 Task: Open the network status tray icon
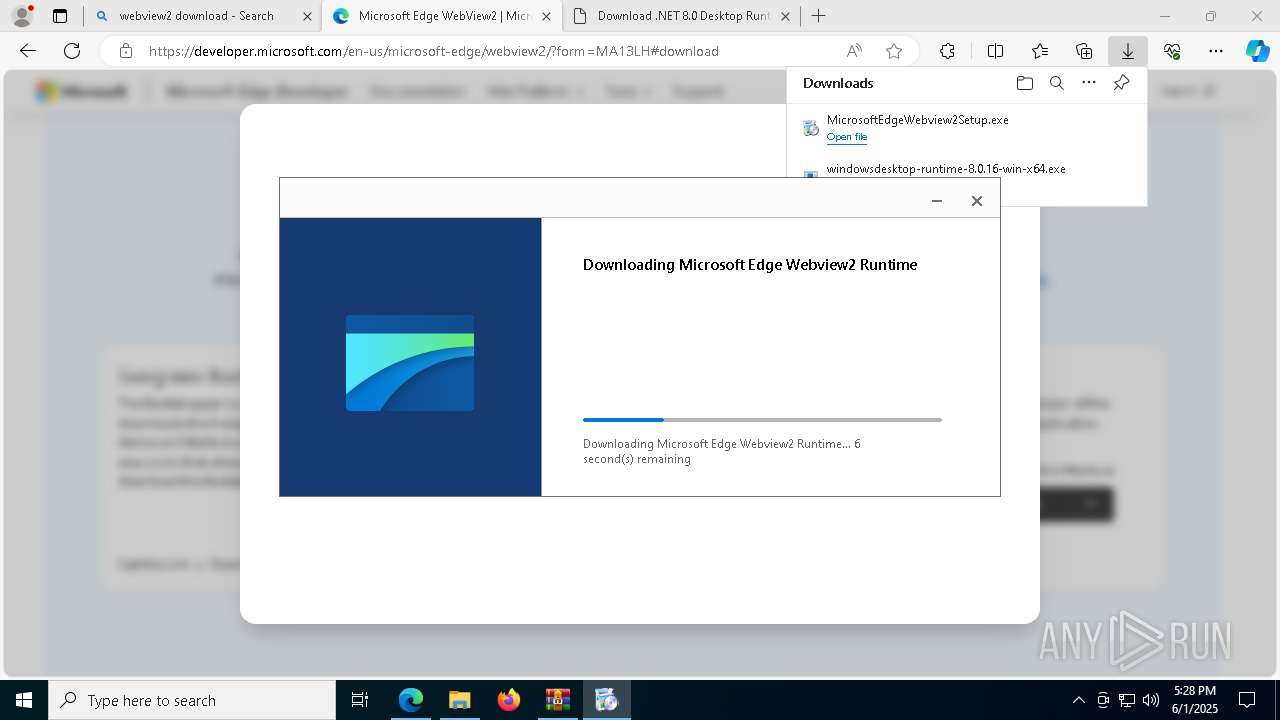(x=1127, y=700)
